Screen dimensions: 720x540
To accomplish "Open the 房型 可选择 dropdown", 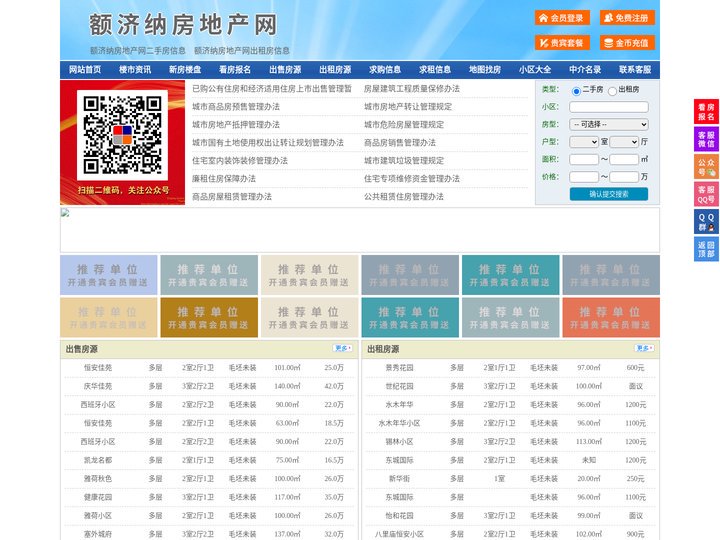I will coord(609,124).
